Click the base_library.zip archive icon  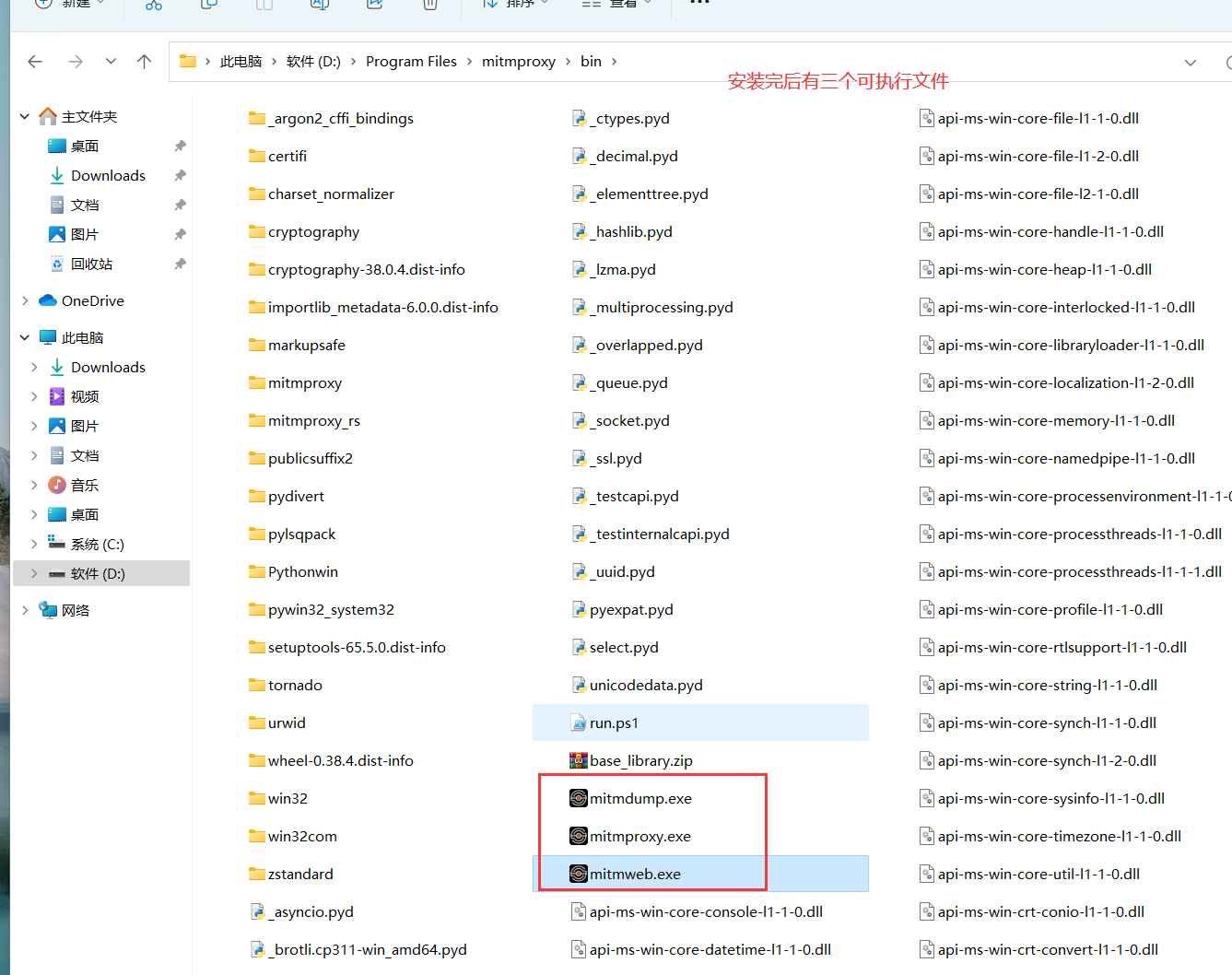pyautogui.click(x=579, y=760)
